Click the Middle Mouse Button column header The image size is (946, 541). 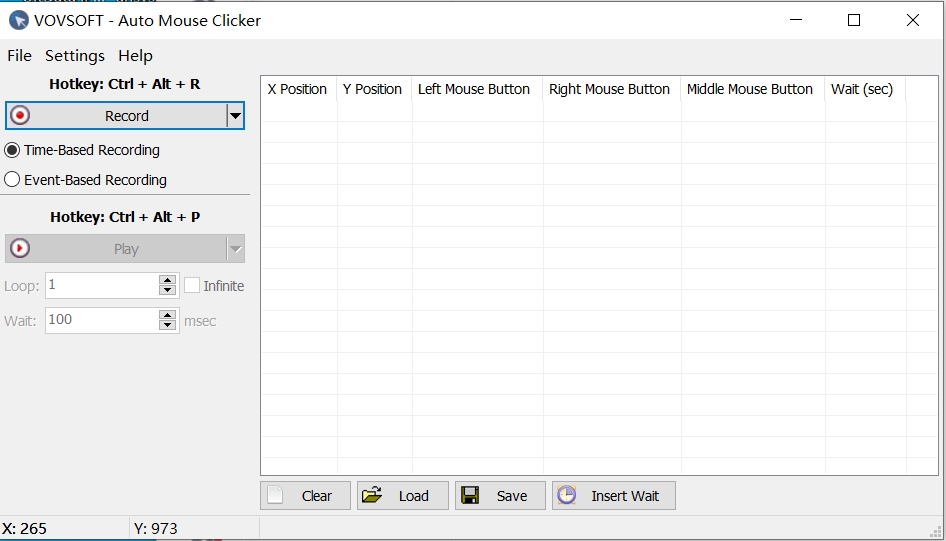752,89
